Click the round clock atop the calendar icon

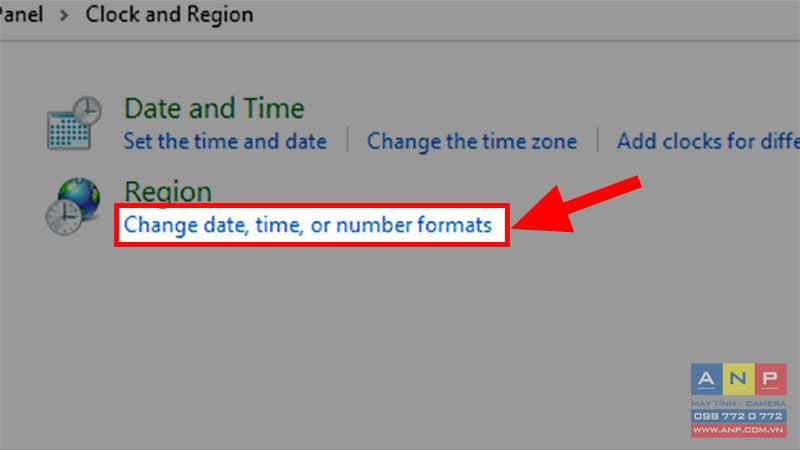(87, 110)
